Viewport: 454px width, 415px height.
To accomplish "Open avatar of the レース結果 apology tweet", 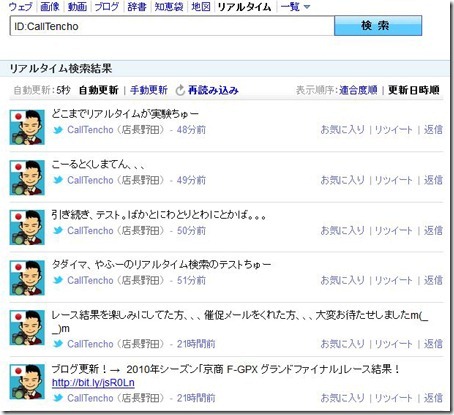I will 27,328.
